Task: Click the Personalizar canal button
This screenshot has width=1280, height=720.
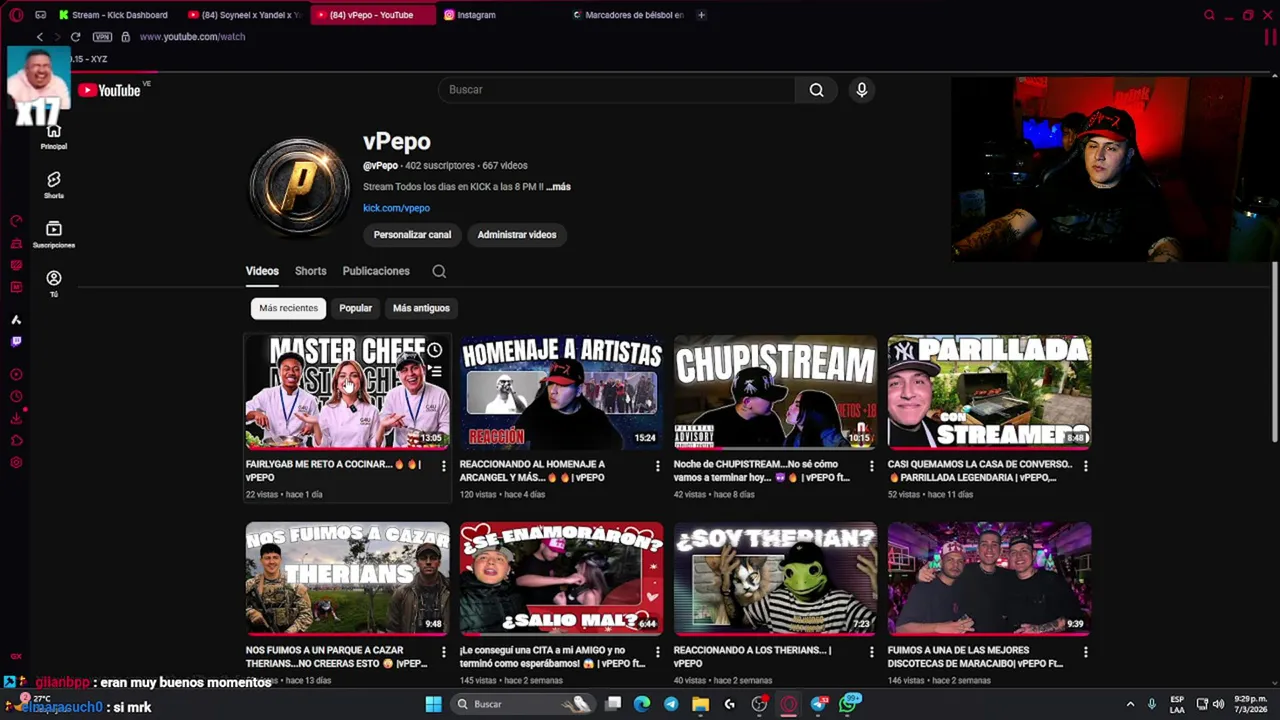Action: [412, 235]
